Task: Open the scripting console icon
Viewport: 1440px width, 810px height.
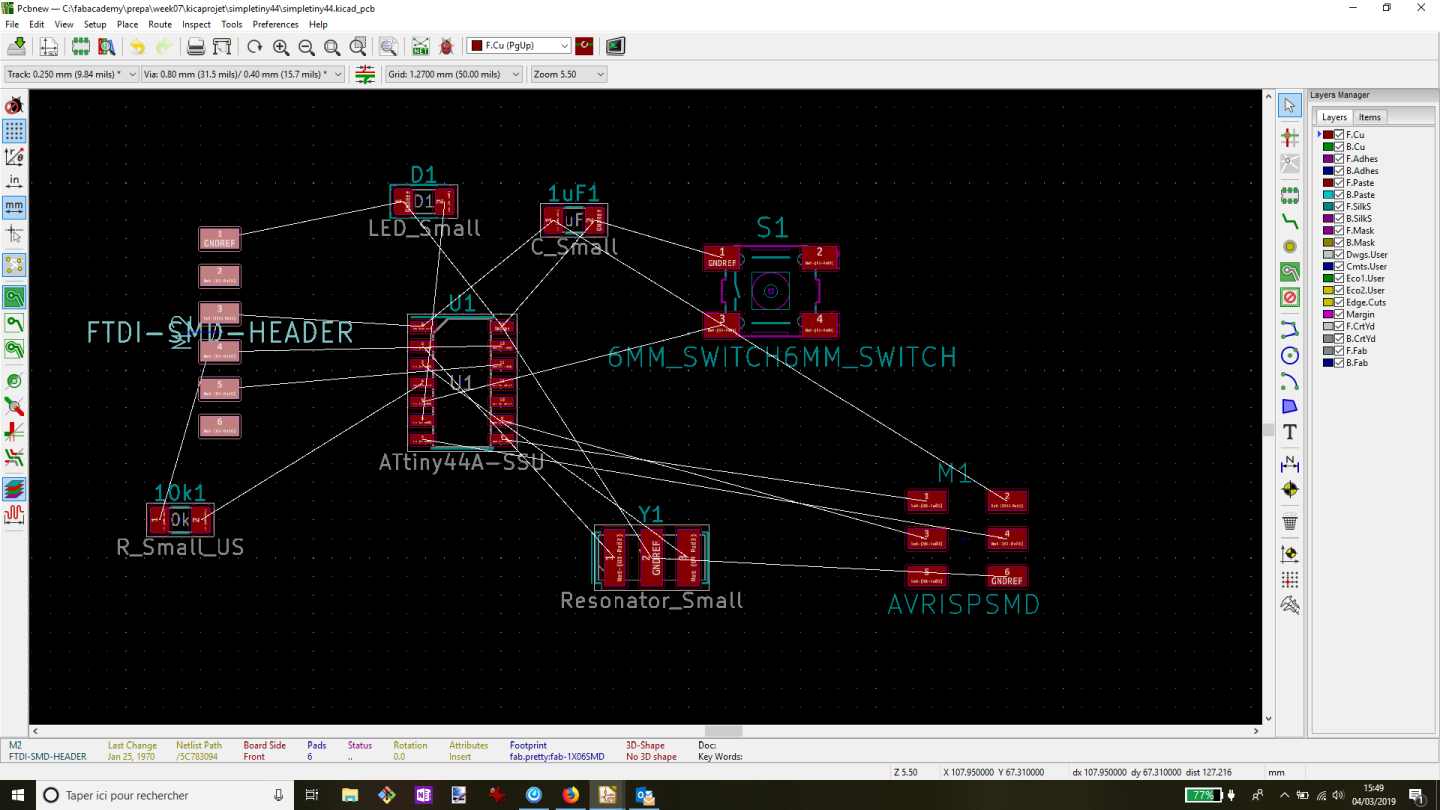Action: tap(615, 46)
